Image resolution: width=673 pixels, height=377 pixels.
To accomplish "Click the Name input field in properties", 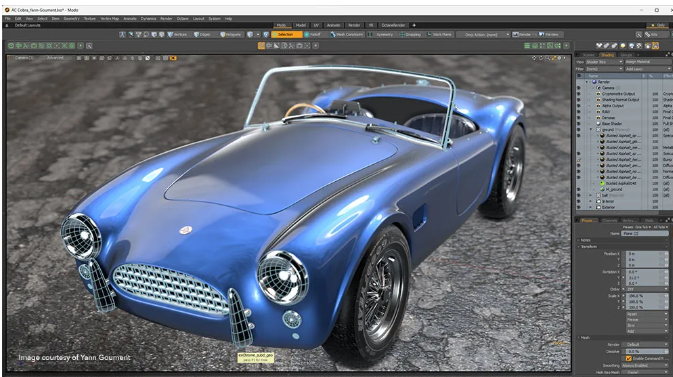I will (645, 234).
